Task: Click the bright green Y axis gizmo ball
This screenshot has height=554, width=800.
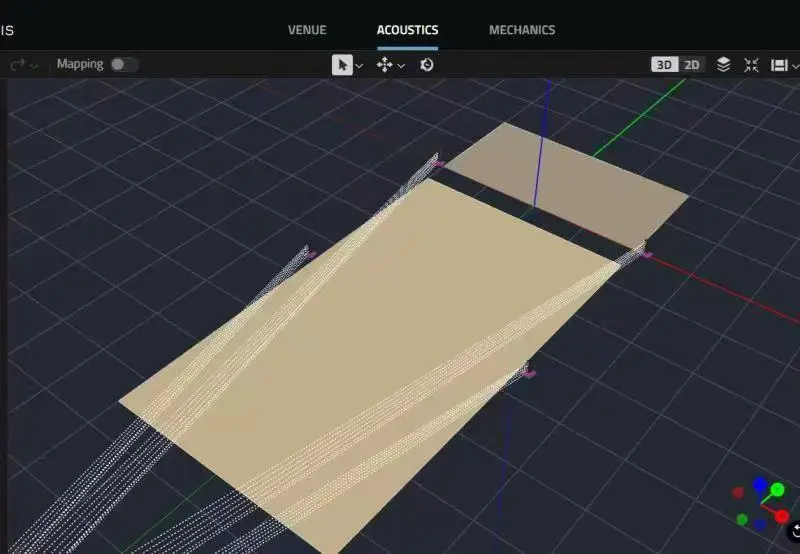Action: point(777,490)
